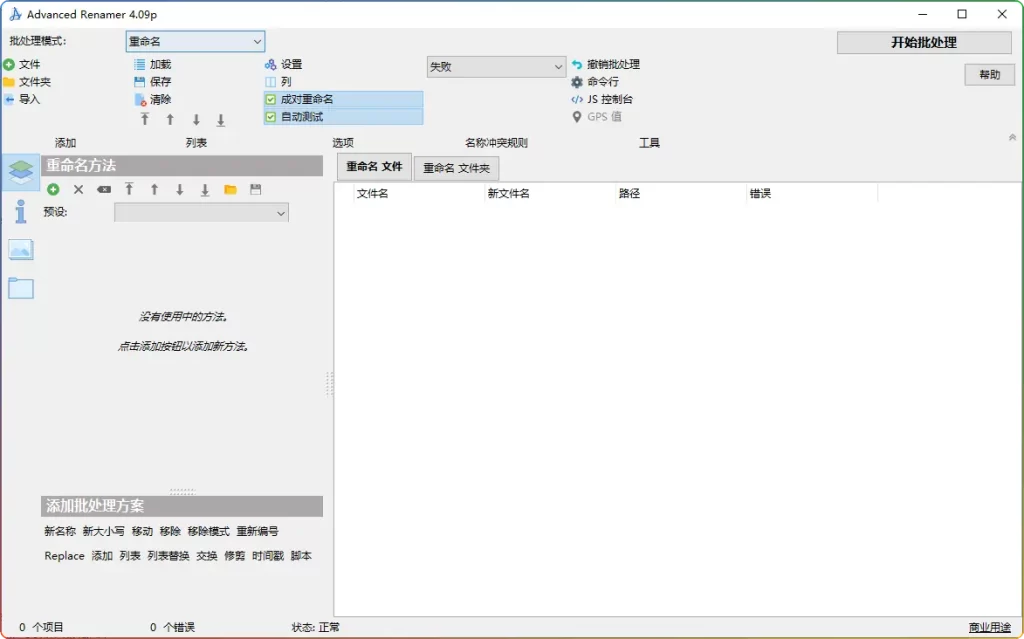Switch to the Rename Folders tab (重命名 文件夹)
This screenshot has width=1024, height=639.
click(x=456, y=168)
